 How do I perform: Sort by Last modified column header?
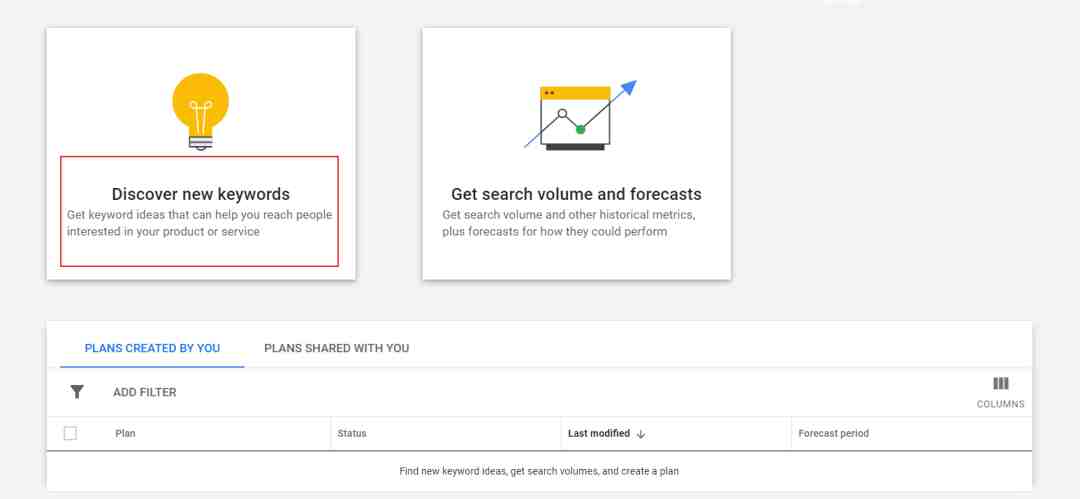pos(599,434)
